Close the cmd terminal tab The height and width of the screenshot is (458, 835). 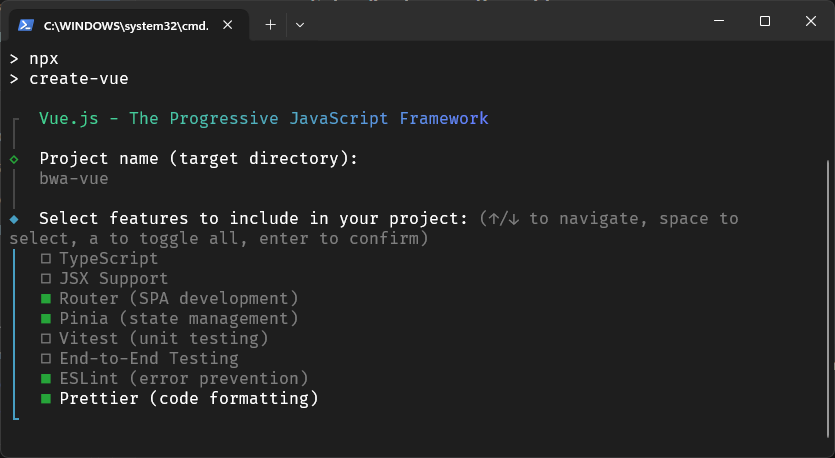[x=227, y=25]
